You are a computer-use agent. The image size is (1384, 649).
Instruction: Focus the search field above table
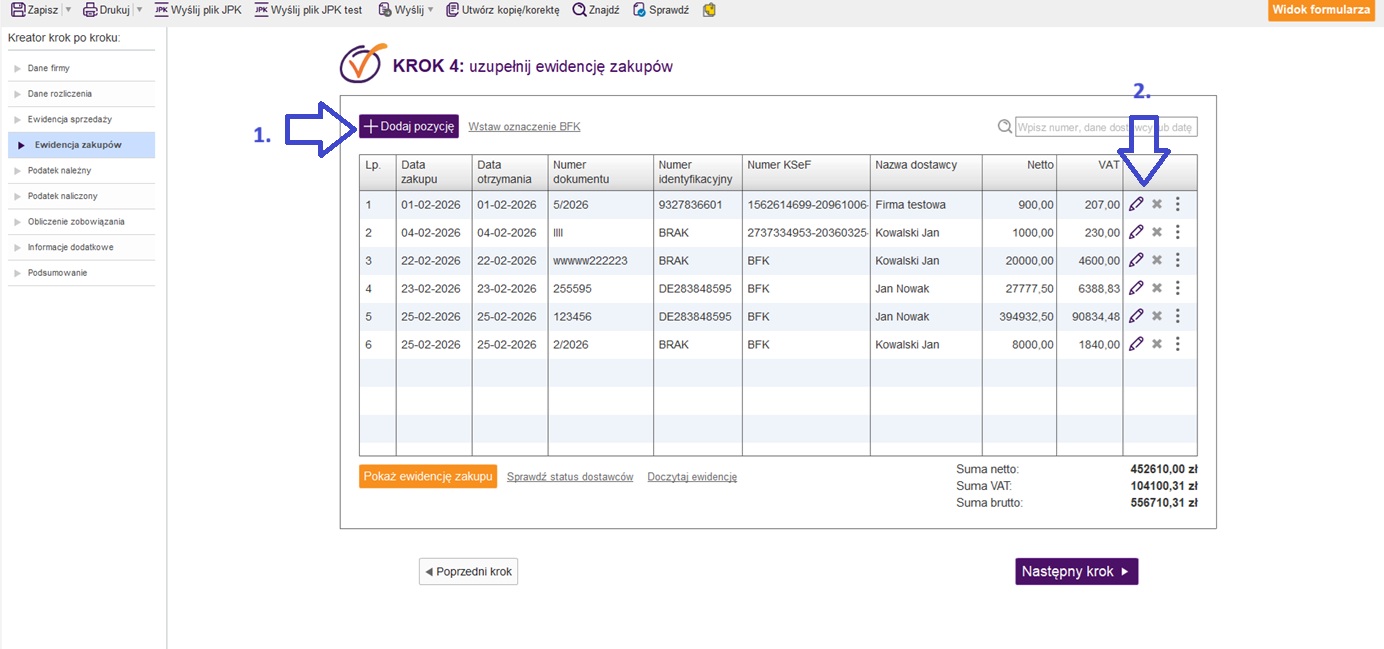click(x=1105, y=127)
